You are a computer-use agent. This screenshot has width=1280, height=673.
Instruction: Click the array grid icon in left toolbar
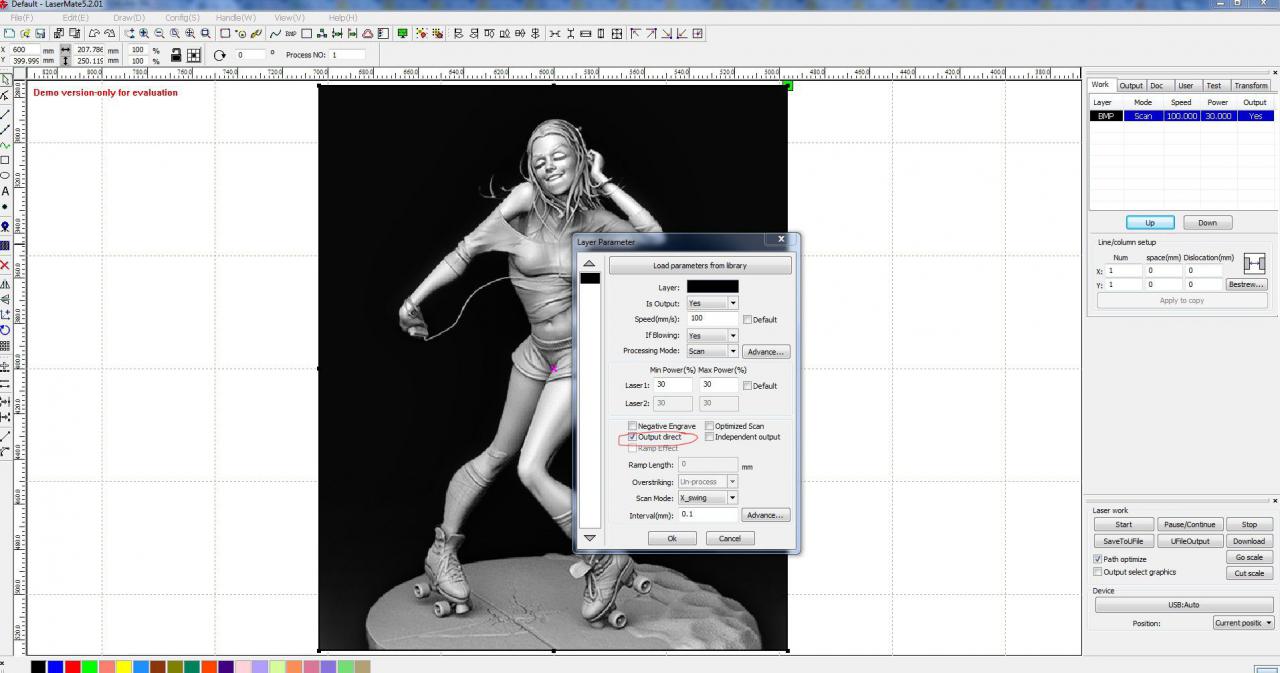5,346
